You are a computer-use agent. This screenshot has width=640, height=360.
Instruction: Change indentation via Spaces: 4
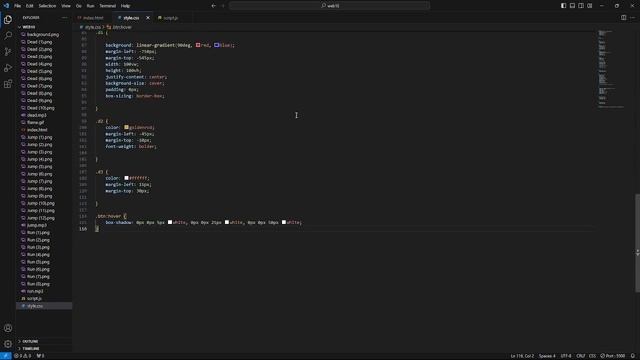point(547,356)
